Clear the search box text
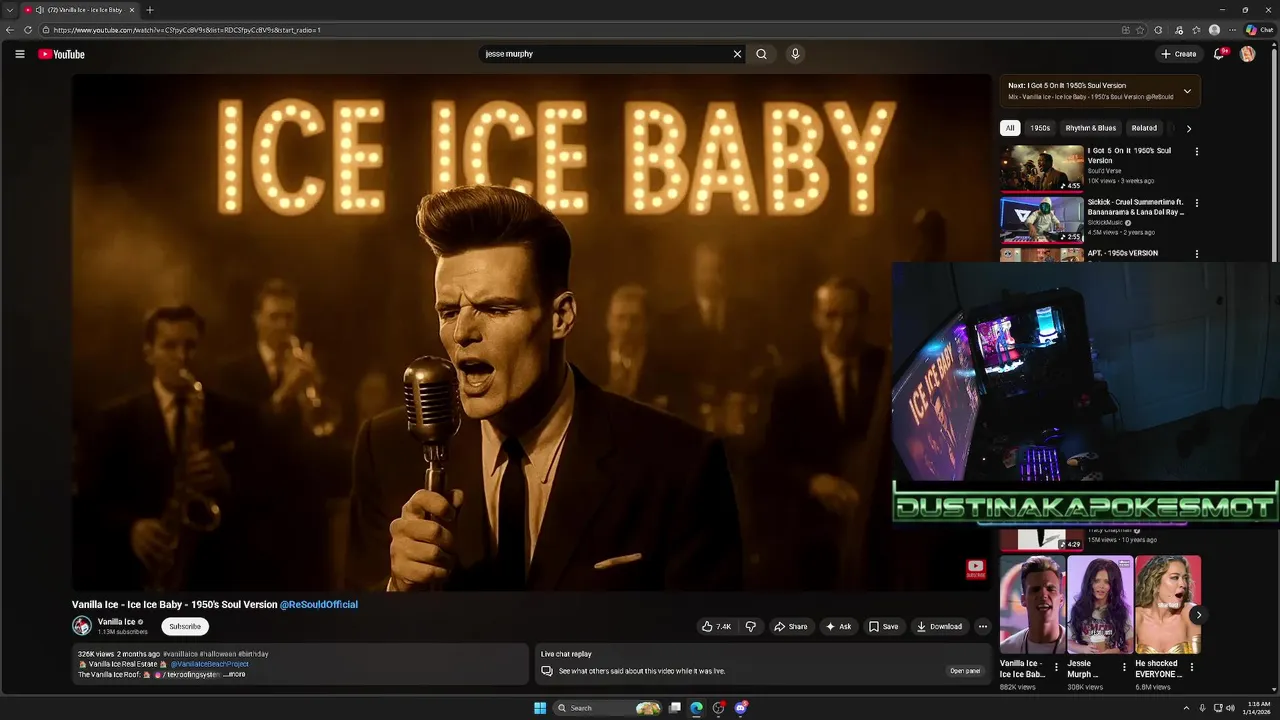Viewport: 1280px width, 720px height. 737,54
